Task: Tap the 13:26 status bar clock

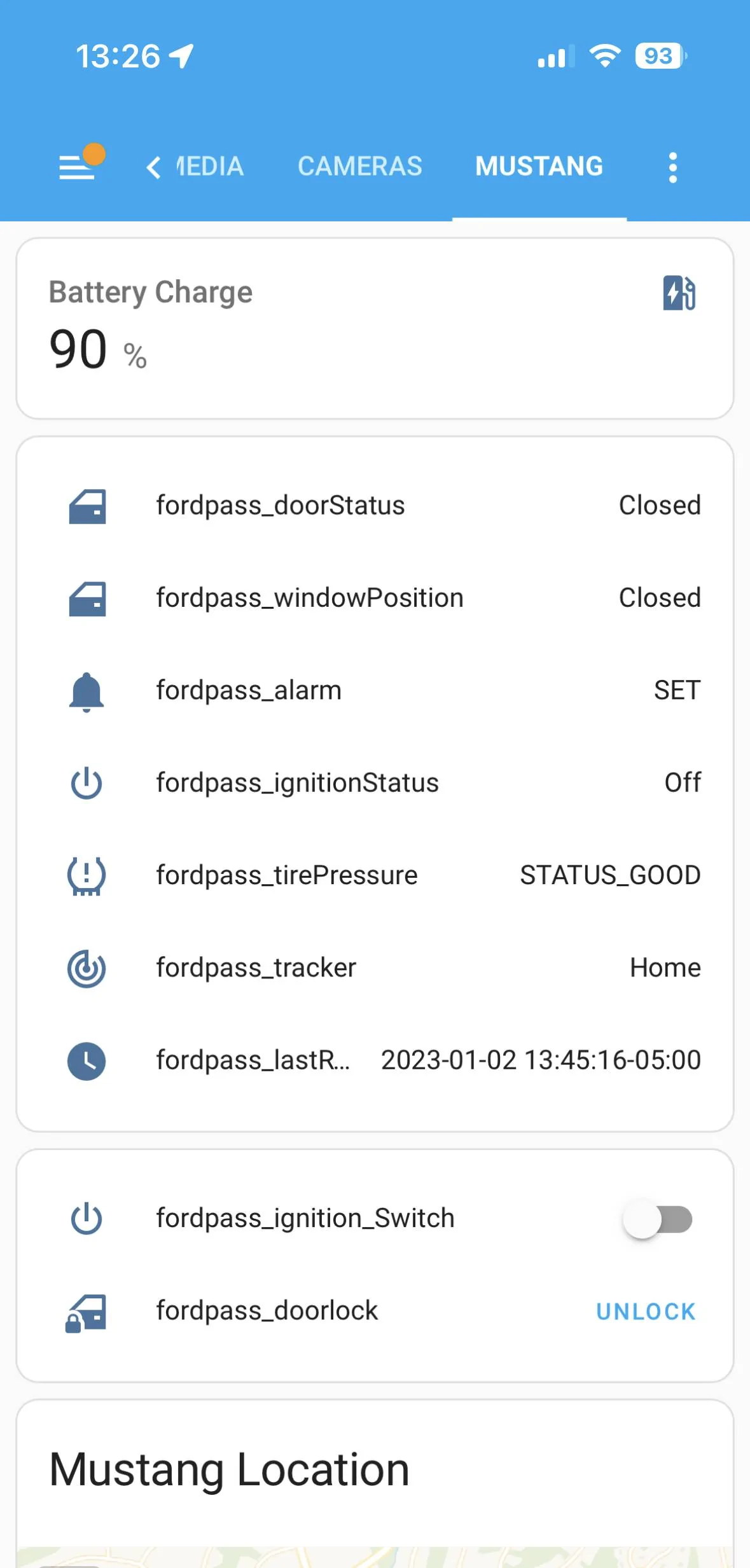Action: click(x=118, y=56)
